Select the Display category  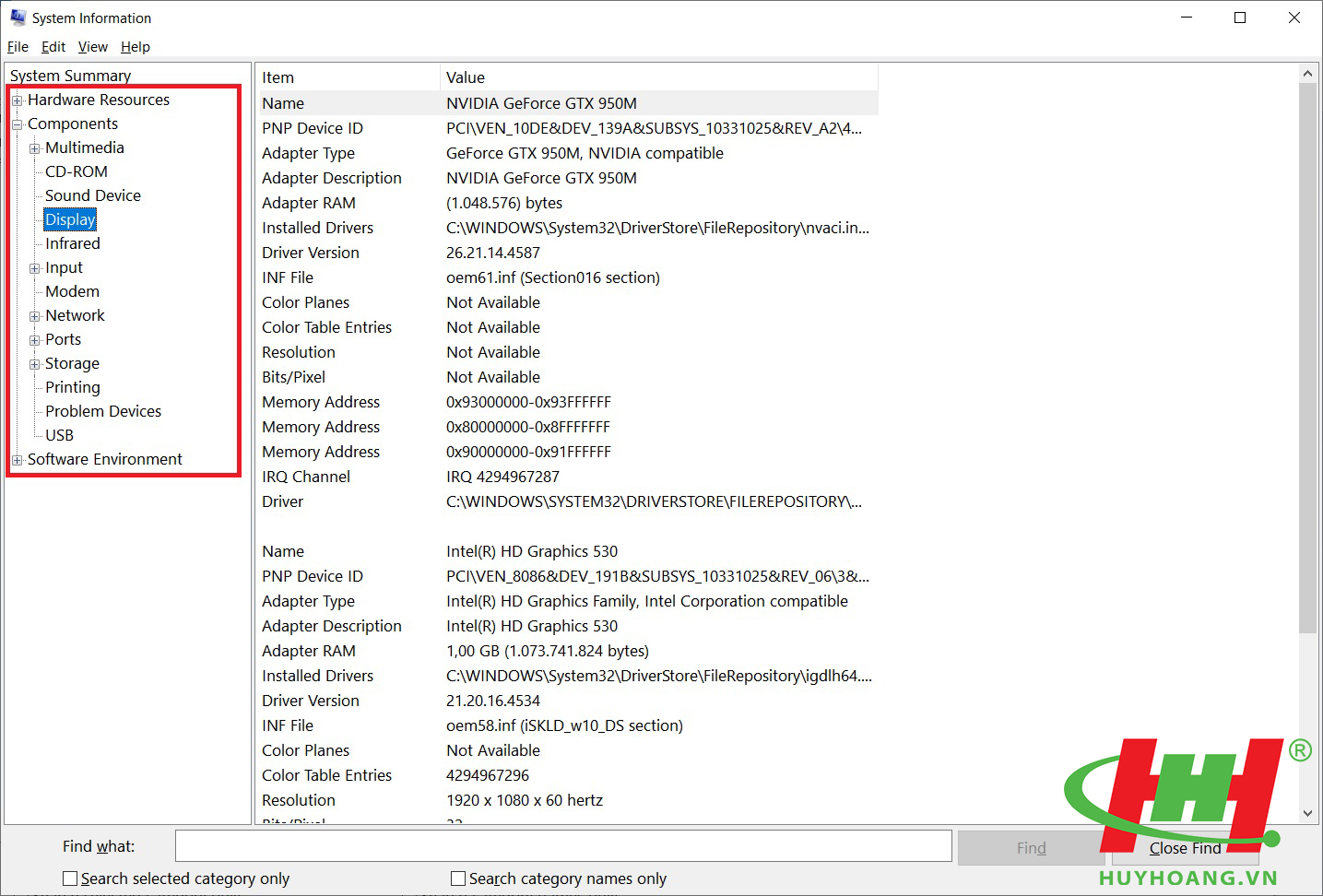(x=70, y=219)
